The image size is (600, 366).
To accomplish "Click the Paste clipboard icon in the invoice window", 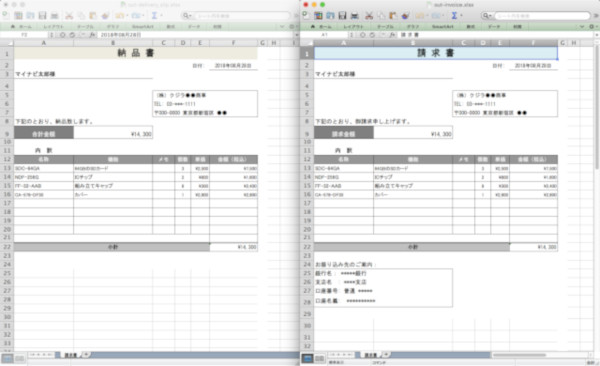I will [x=393, y=16].
